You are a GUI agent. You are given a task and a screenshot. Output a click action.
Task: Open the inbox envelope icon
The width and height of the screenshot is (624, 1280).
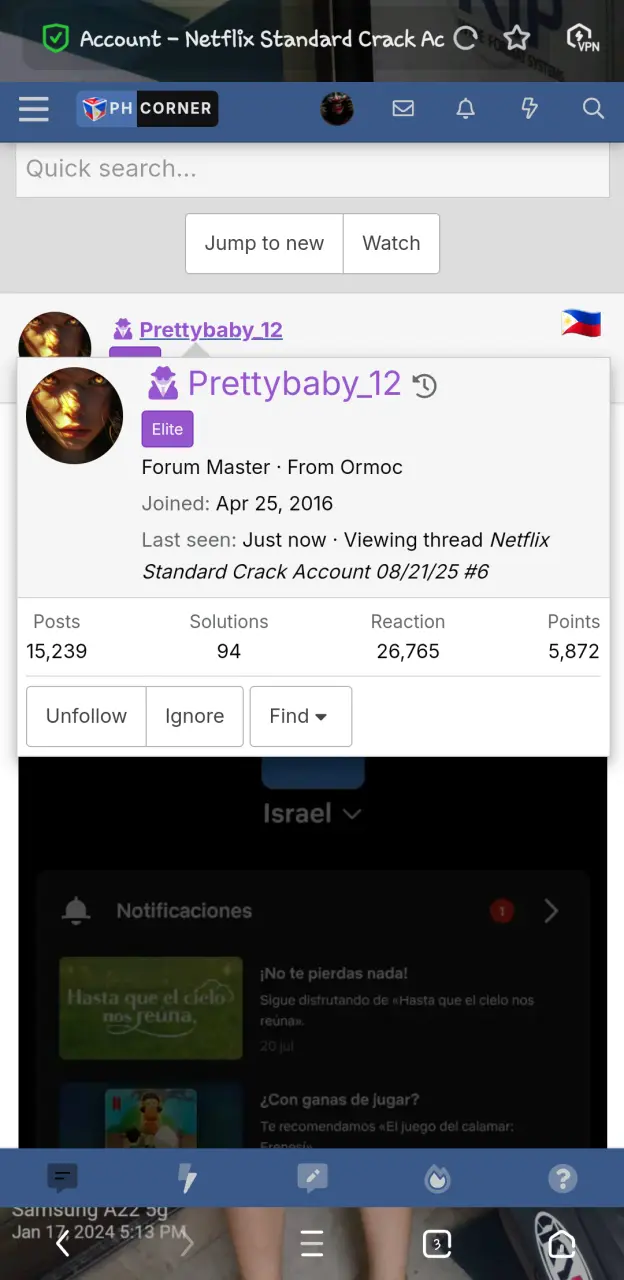[403, 108]
